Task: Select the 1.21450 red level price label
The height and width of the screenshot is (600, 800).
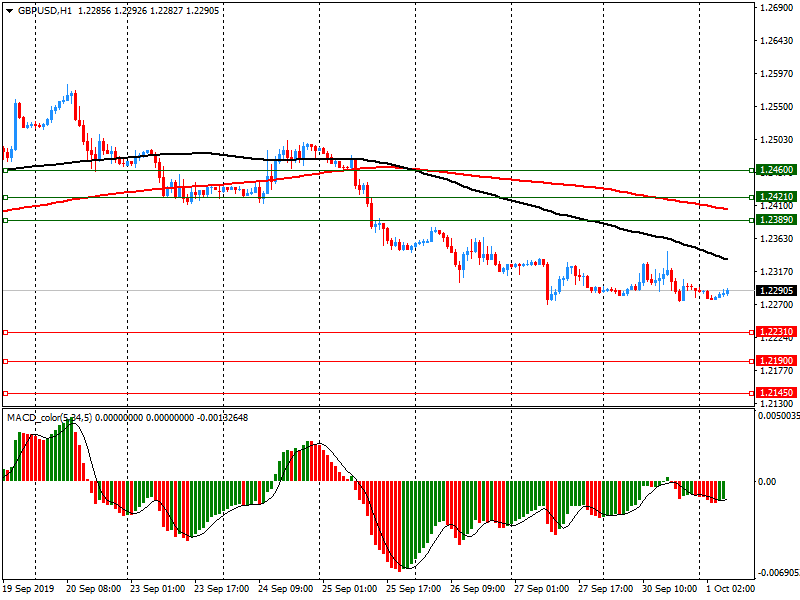Action: coord(776,393)
